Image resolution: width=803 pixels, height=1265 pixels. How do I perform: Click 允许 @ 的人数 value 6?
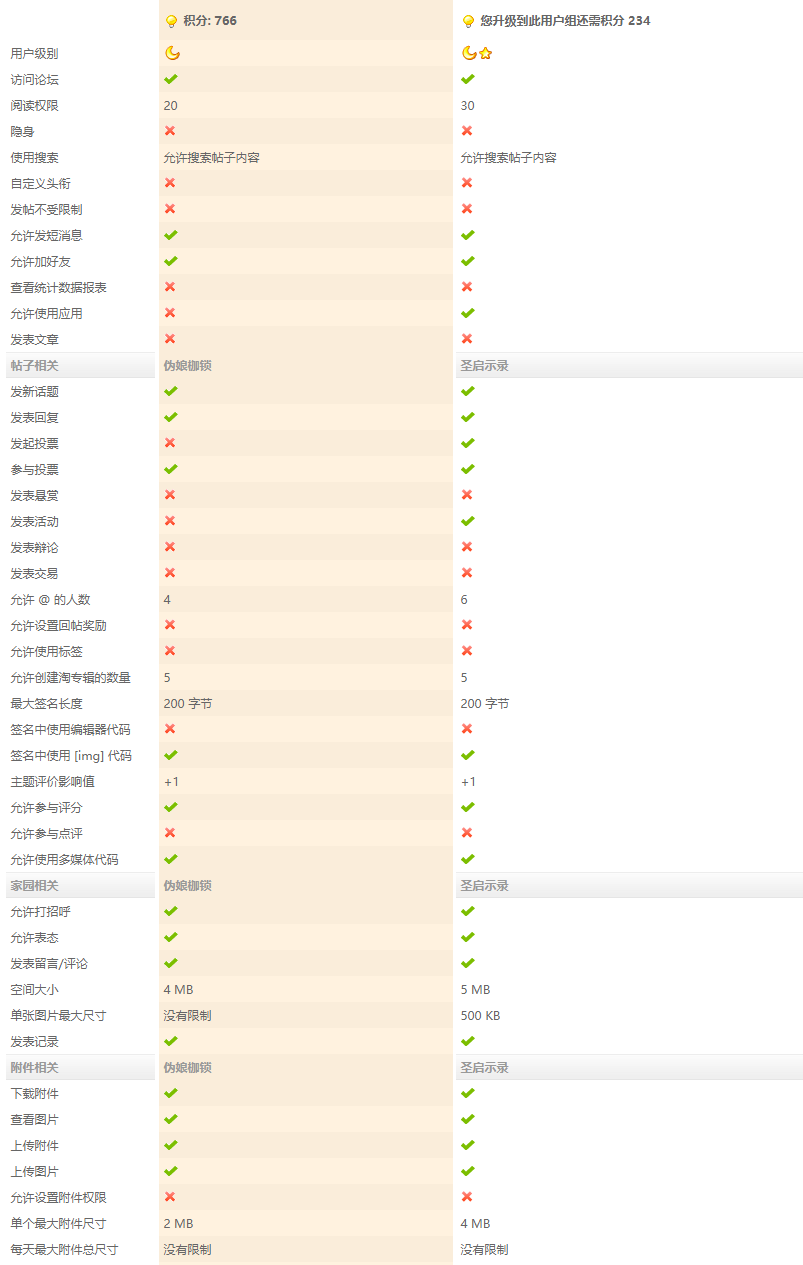[464, 599]
